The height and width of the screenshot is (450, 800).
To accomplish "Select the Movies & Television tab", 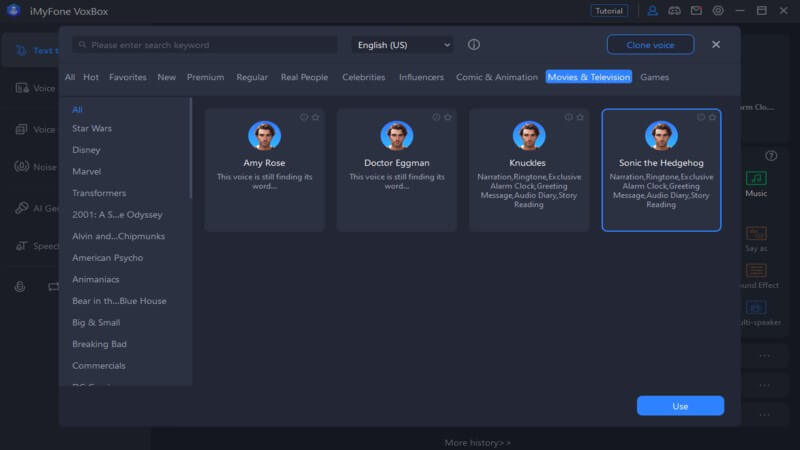I will pos(589,77).
